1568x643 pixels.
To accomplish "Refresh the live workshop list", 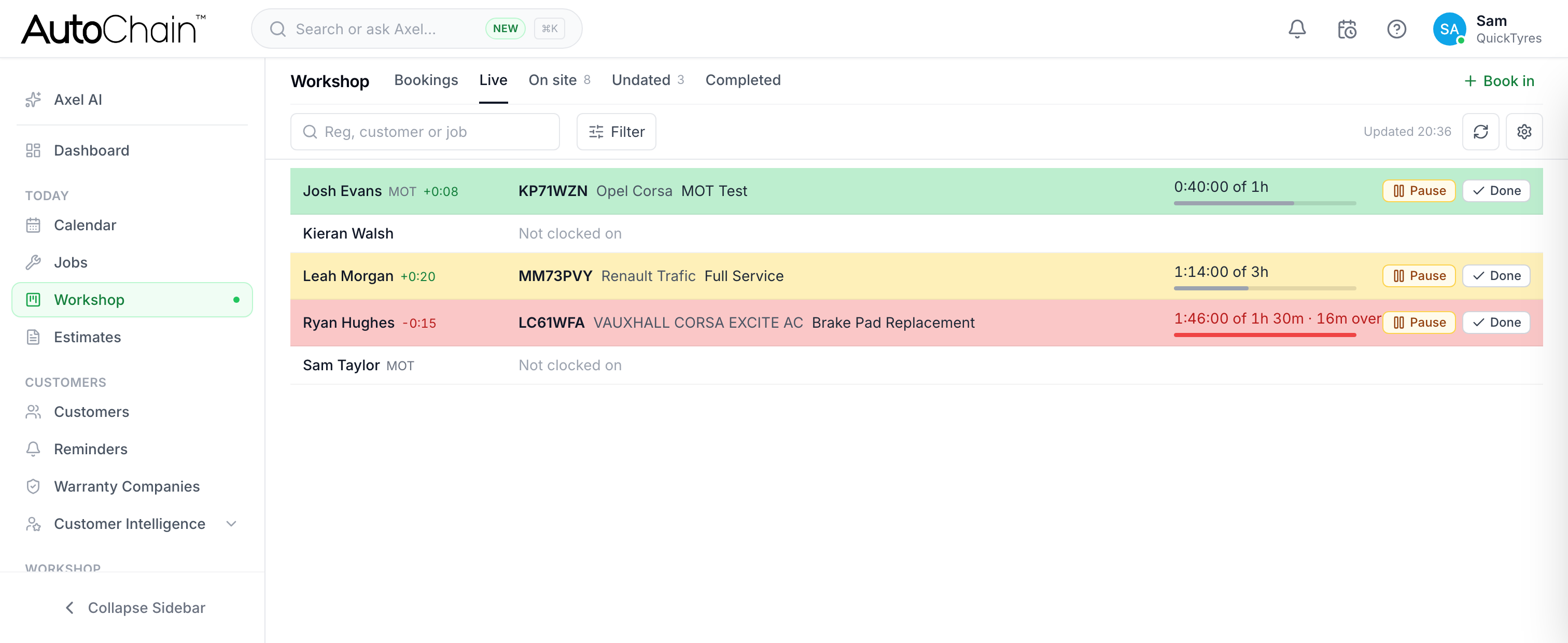I will coord(1480,132).
